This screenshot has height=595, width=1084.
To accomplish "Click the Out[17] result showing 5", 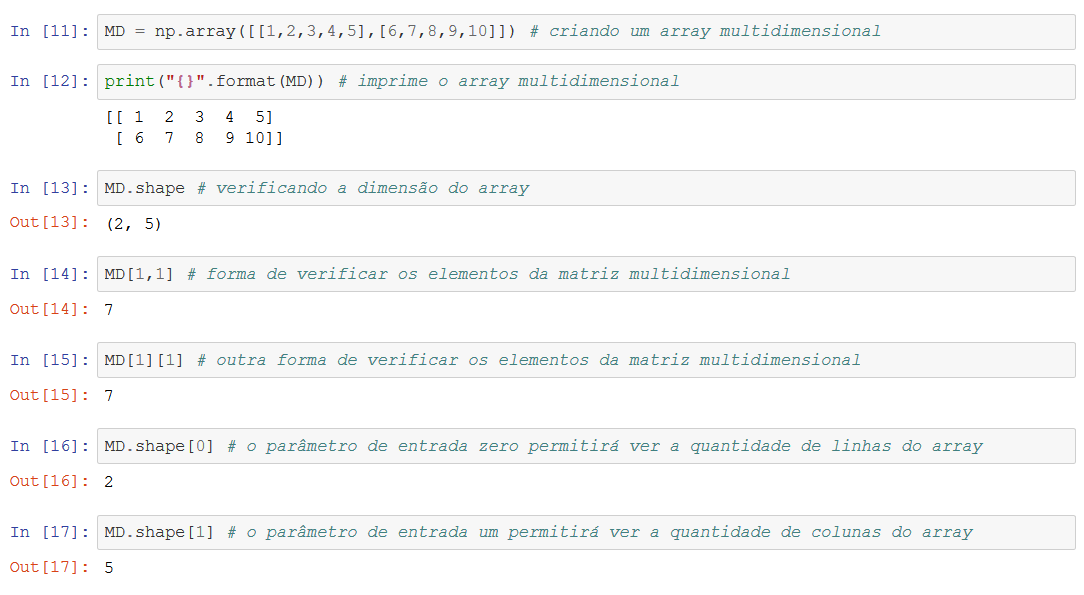I will click(x=106, y=567).
